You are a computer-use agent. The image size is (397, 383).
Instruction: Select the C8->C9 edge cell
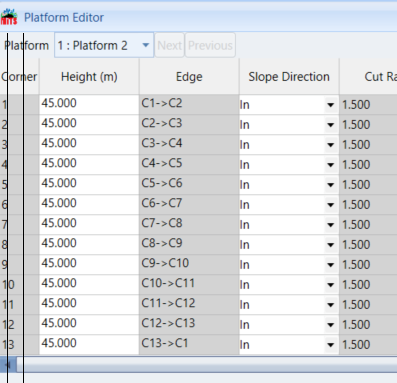coord(189,245)
